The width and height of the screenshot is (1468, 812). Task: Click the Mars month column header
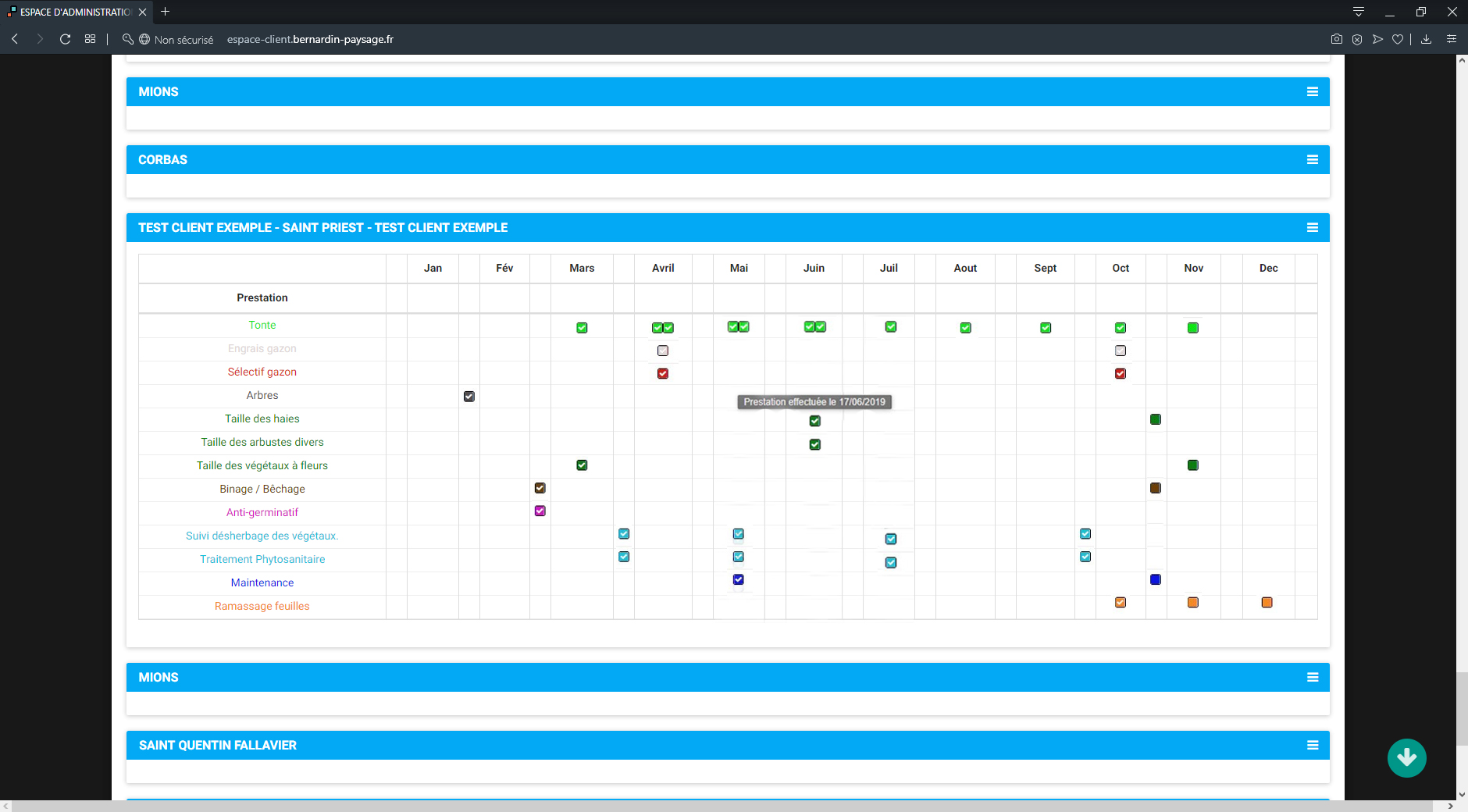click(582, 268)
